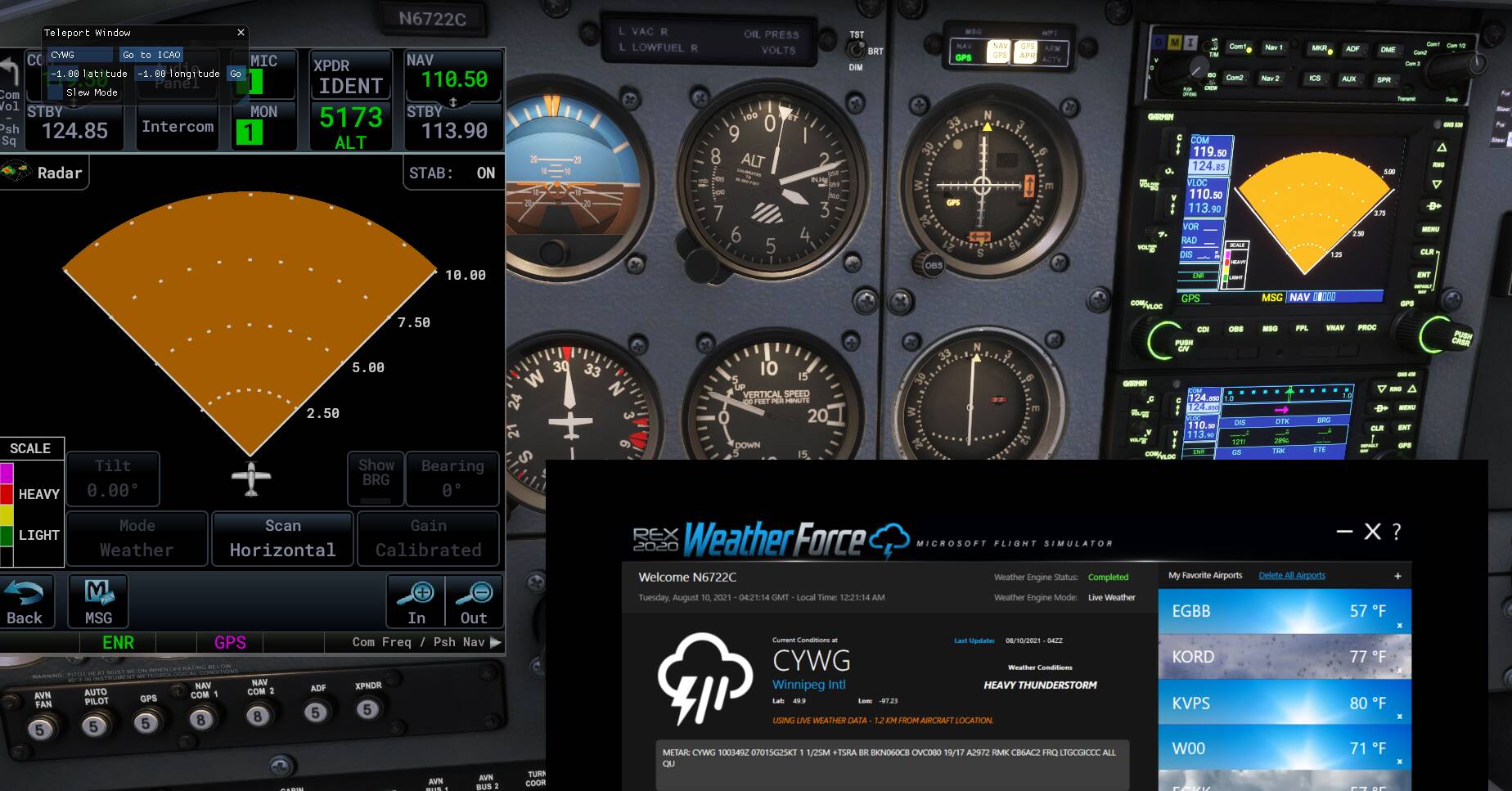Tick the Slew Mode checkbox
Screen dimensions: 1512x791
[56, 92]
